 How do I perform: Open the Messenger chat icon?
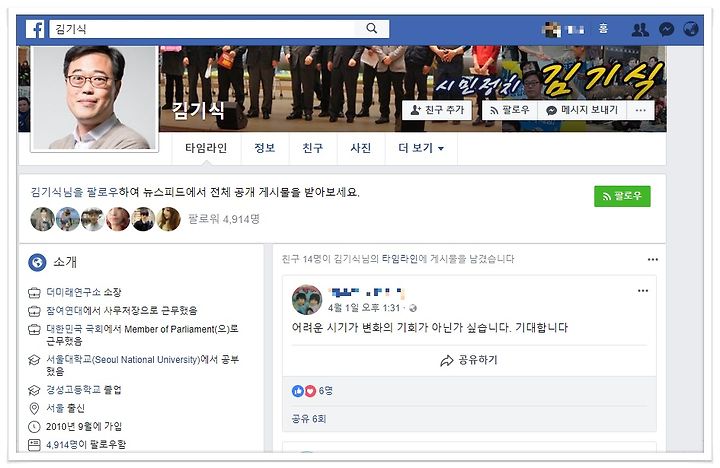tap(666, 29)
